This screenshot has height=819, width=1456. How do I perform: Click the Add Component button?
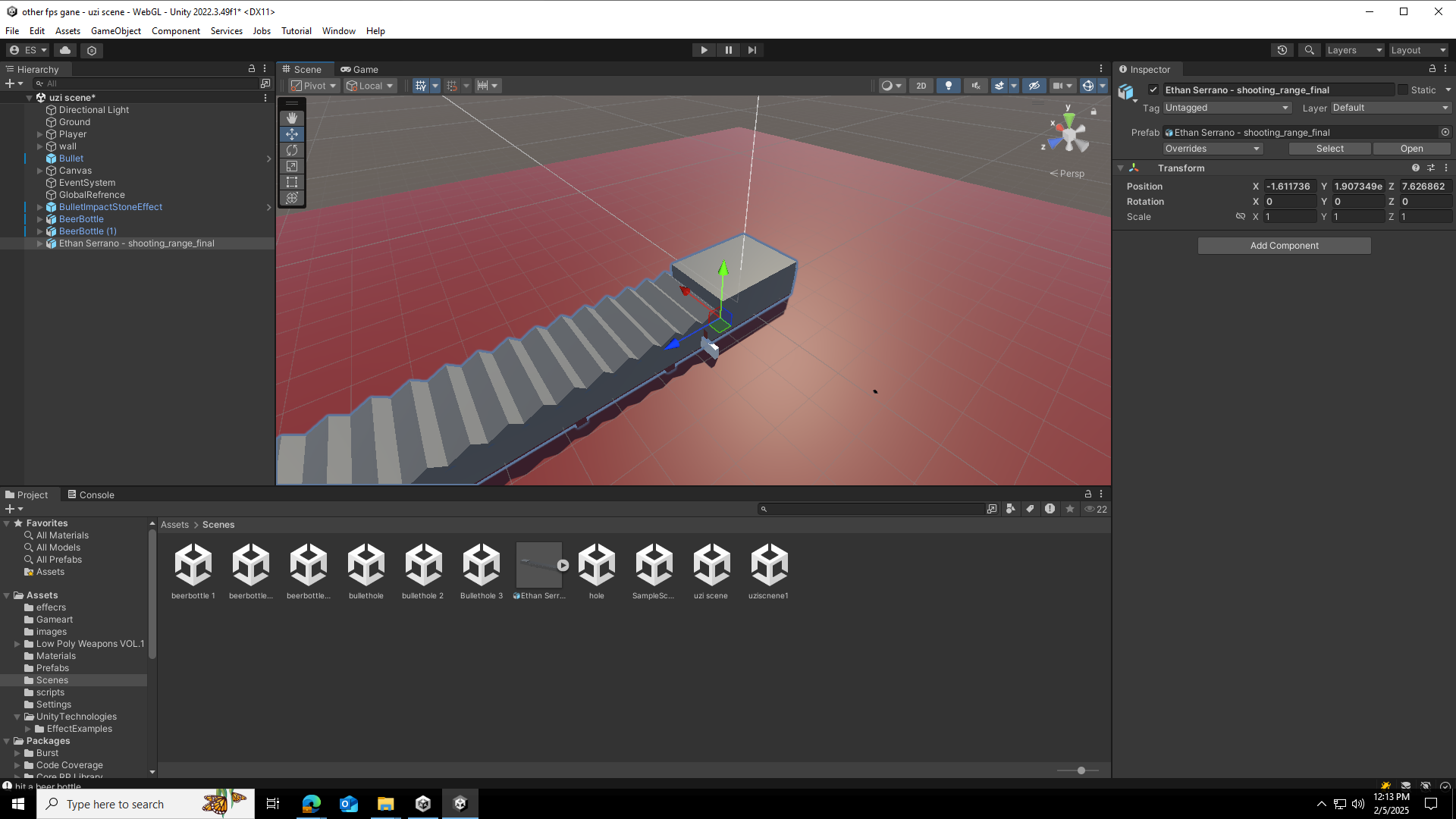(1284, 246)
